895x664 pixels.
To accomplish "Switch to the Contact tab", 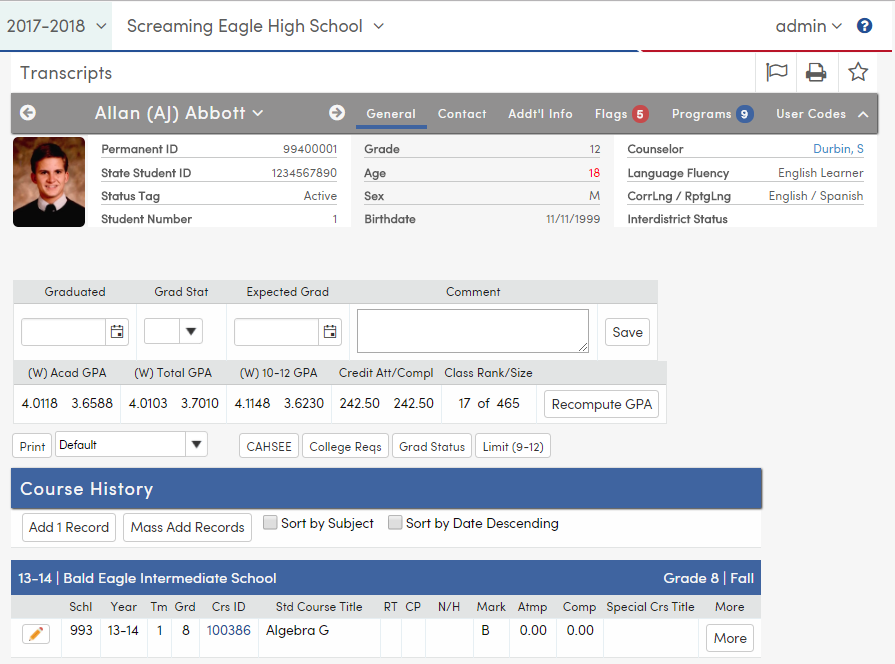I will [461, 114].
